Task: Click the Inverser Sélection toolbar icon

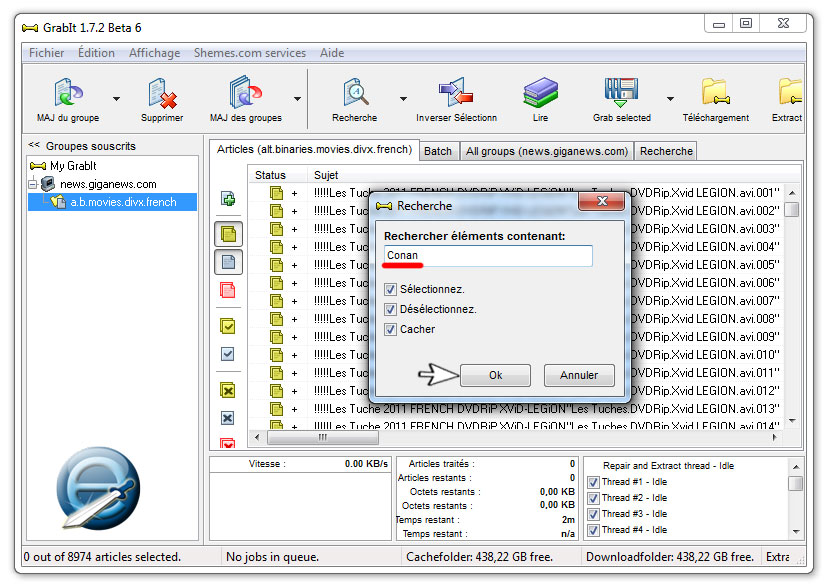Action: 456,92
